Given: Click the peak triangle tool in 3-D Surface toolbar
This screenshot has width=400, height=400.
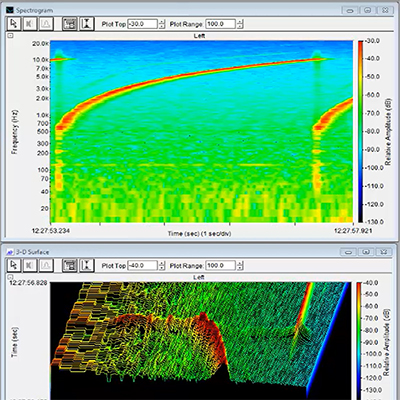Looking at the screenshot, I should (46, 265).
